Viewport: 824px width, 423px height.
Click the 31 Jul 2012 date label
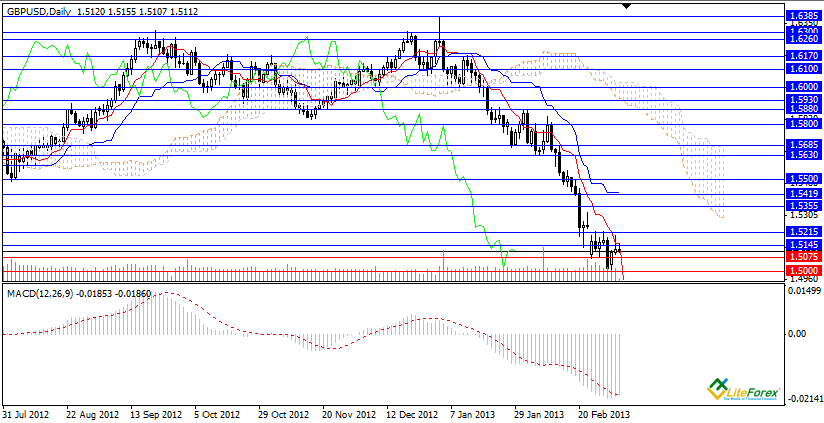(x=27, y=413)
